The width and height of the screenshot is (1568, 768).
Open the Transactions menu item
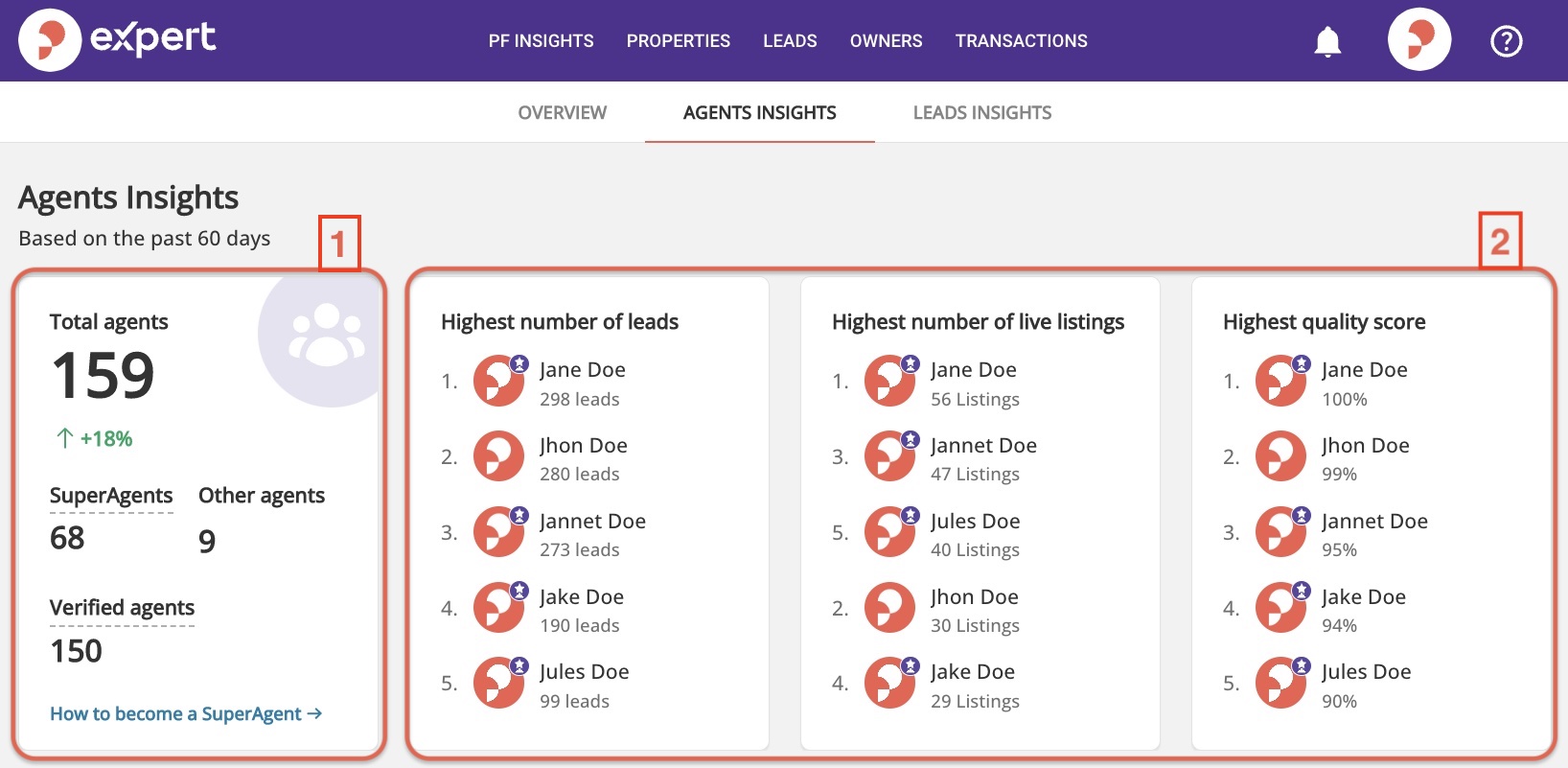point(1021,41)
